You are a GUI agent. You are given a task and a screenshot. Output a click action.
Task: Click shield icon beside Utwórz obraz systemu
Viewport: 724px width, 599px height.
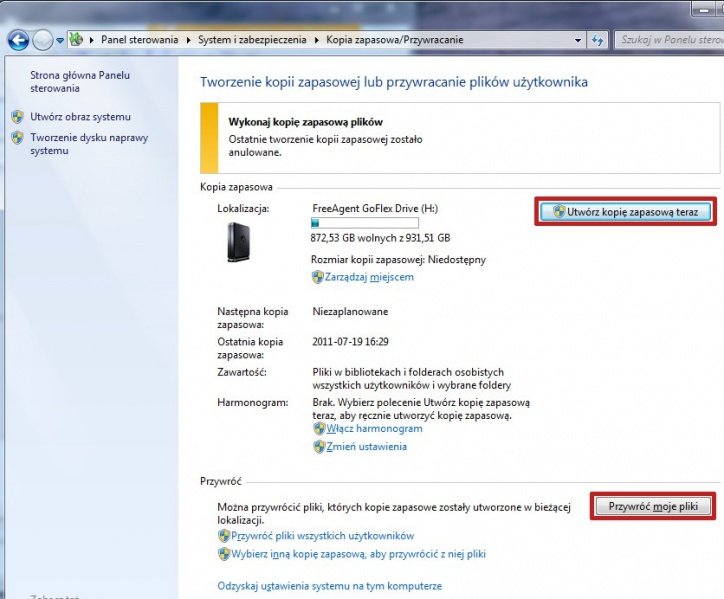pos(17,117)
